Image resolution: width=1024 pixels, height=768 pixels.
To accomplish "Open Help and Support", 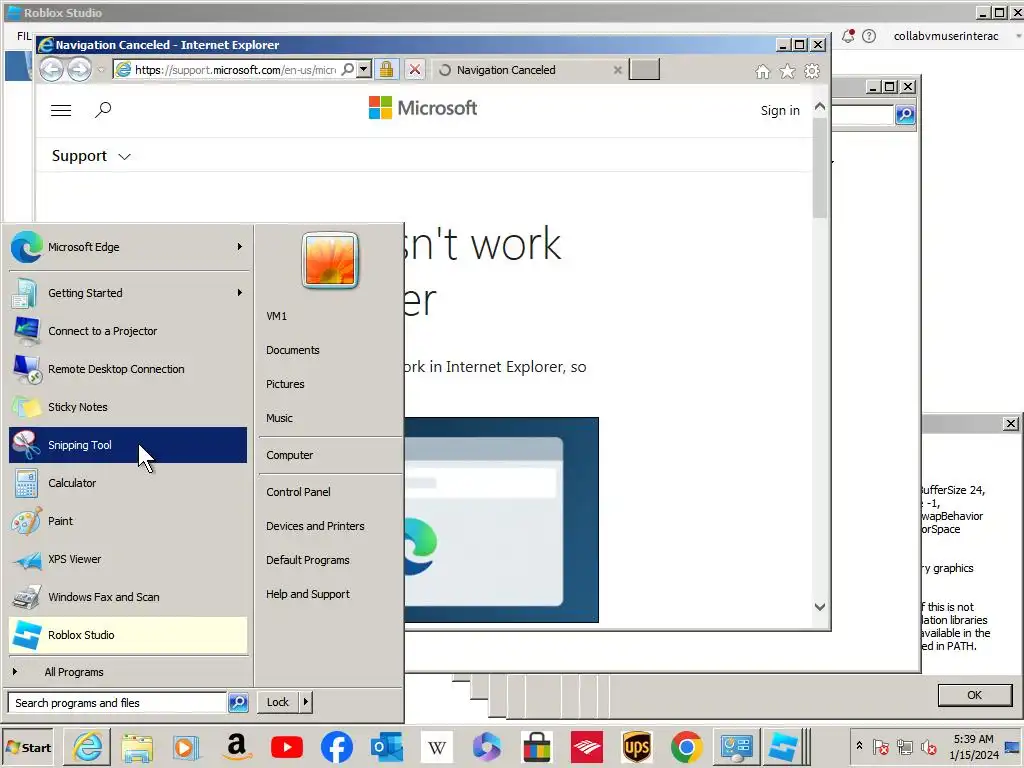I will click(x=308, y=594).
